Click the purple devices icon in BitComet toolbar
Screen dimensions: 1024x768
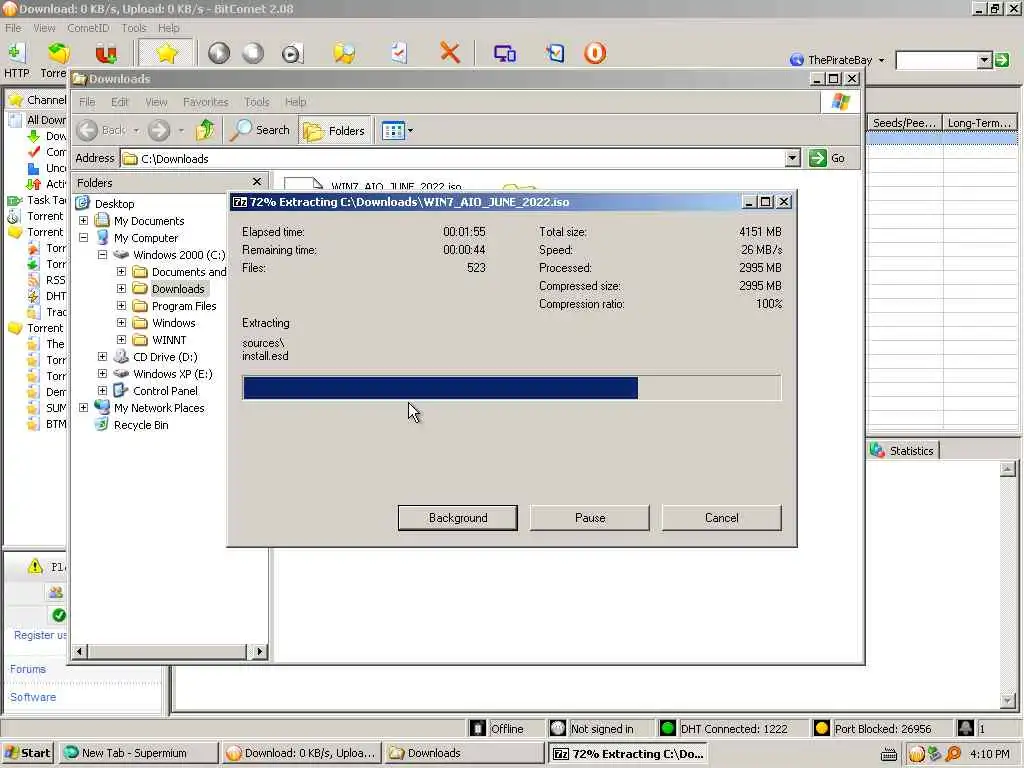pos(505,53)
